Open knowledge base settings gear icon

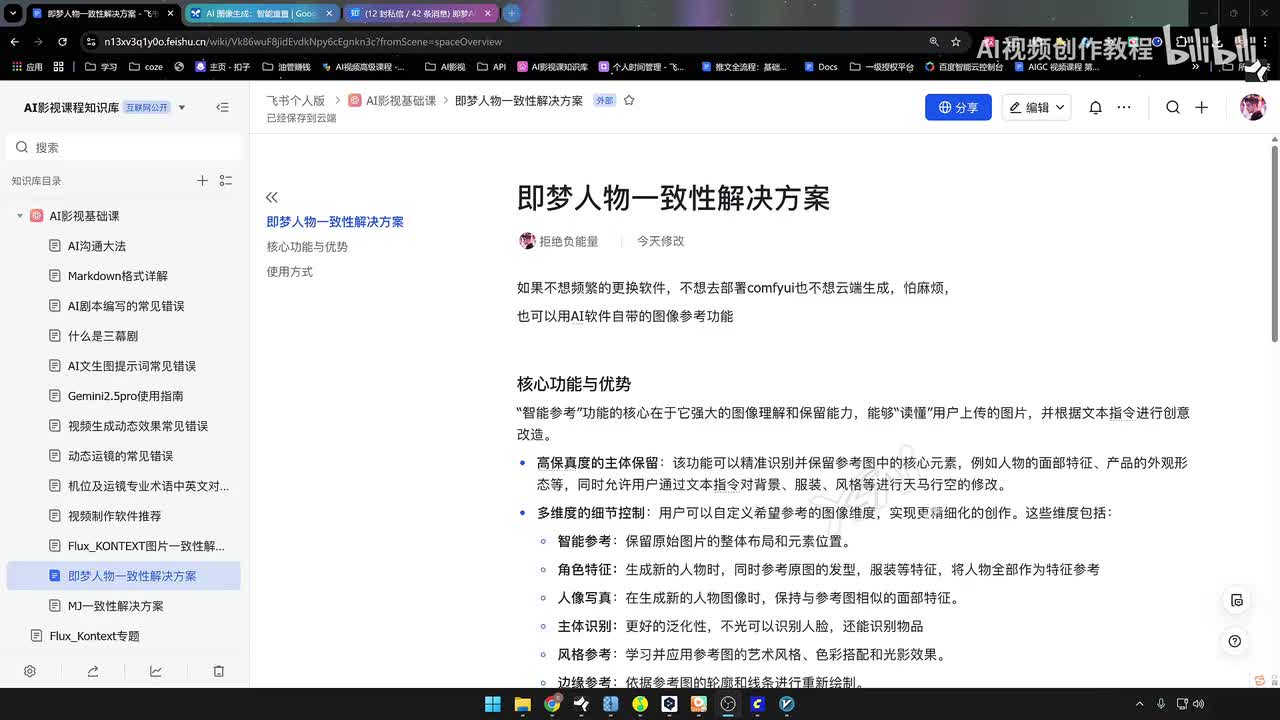click(30, 671)
